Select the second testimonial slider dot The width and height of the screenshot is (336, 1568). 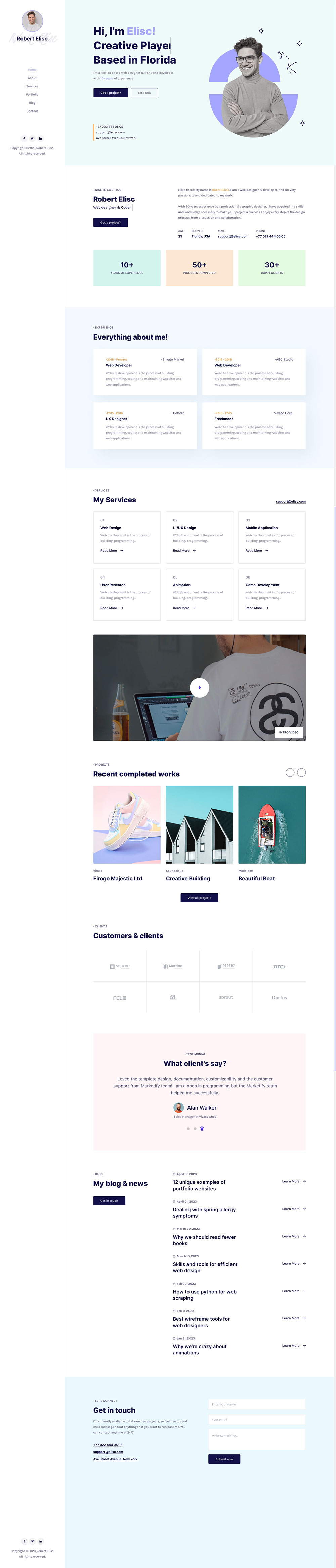point(195,1129)
